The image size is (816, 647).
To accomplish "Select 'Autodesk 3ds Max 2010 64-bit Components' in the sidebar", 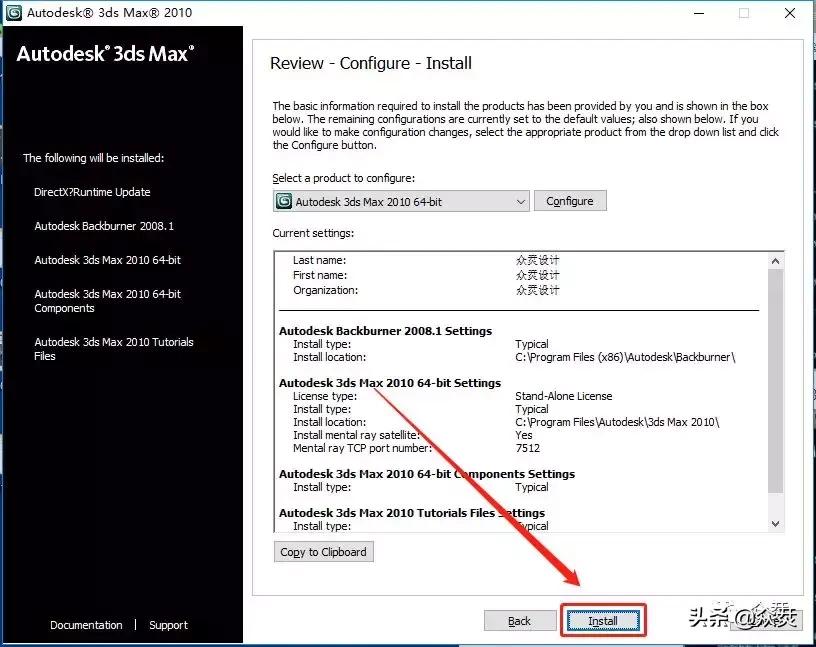I will point(108,301).
